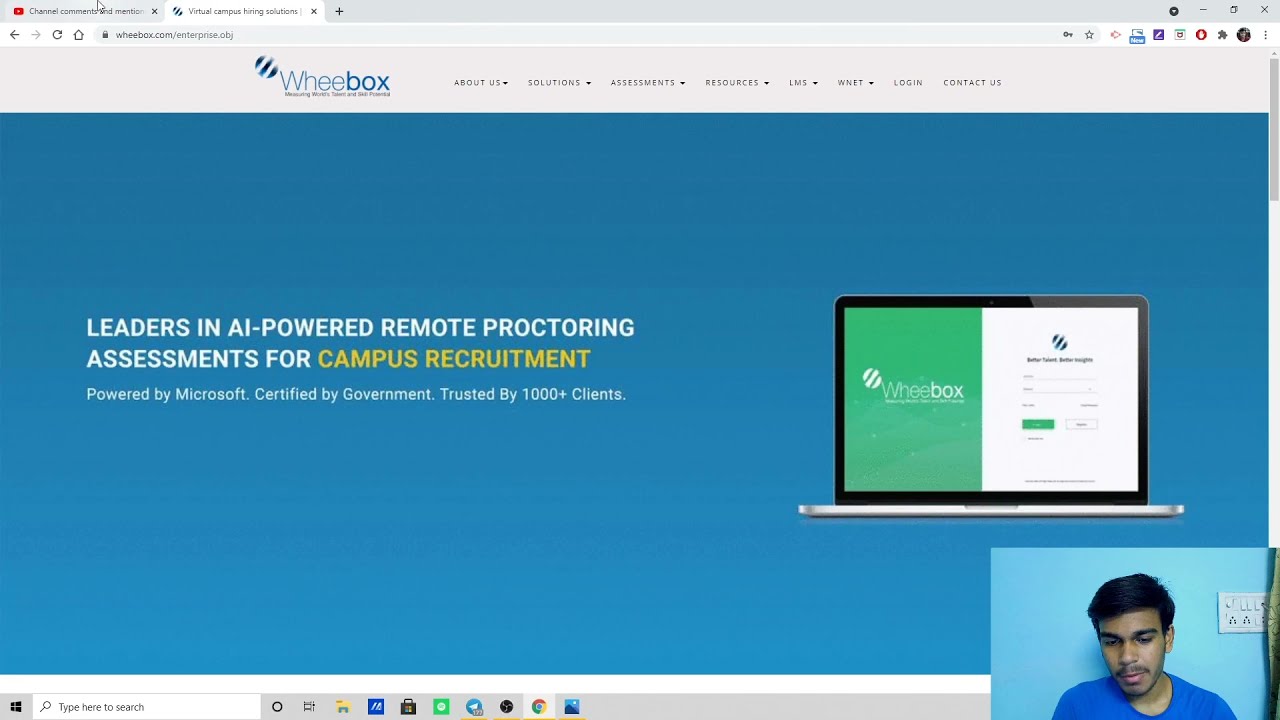Open the purple pen extension
Image resolution: width=1280 pixels, height=720 pixels.
click(1159, 35)
